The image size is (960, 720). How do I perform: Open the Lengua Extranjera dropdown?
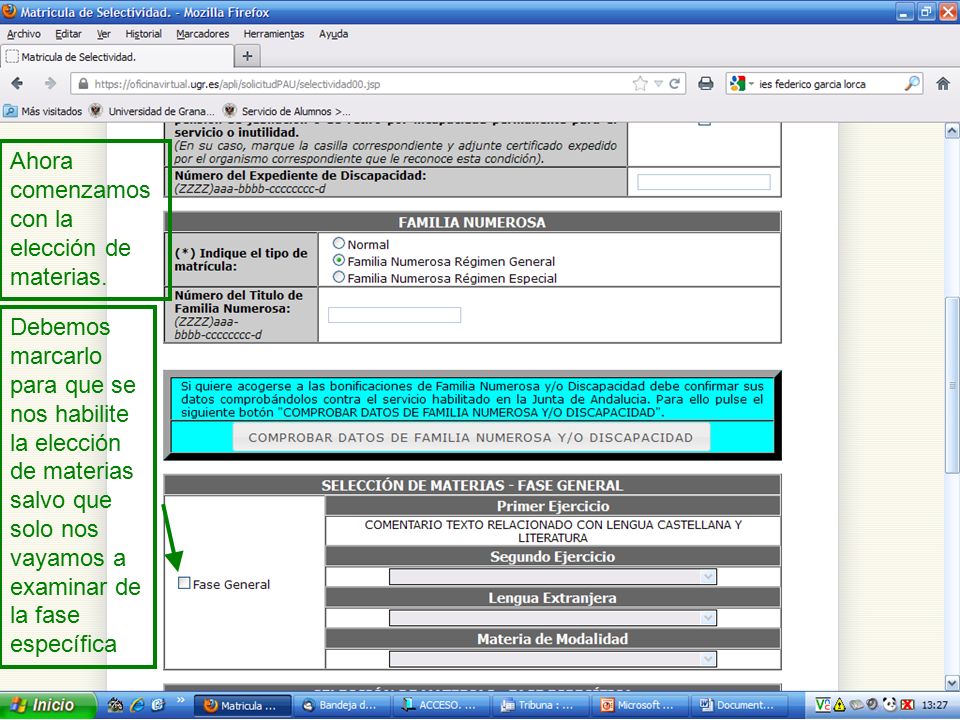coord(552,618)
